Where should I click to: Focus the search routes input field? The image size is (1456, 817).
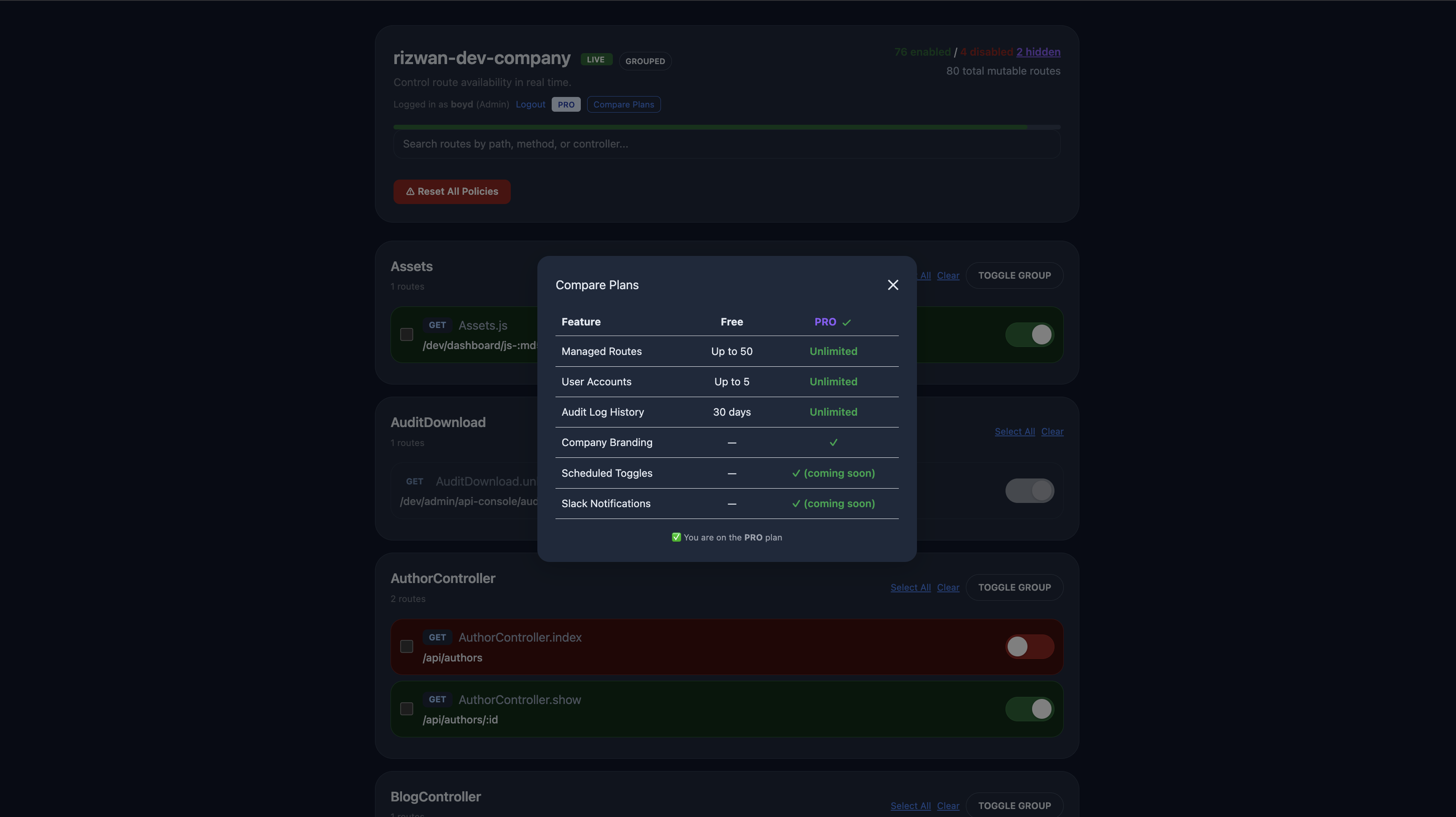[x=726, y=144]
